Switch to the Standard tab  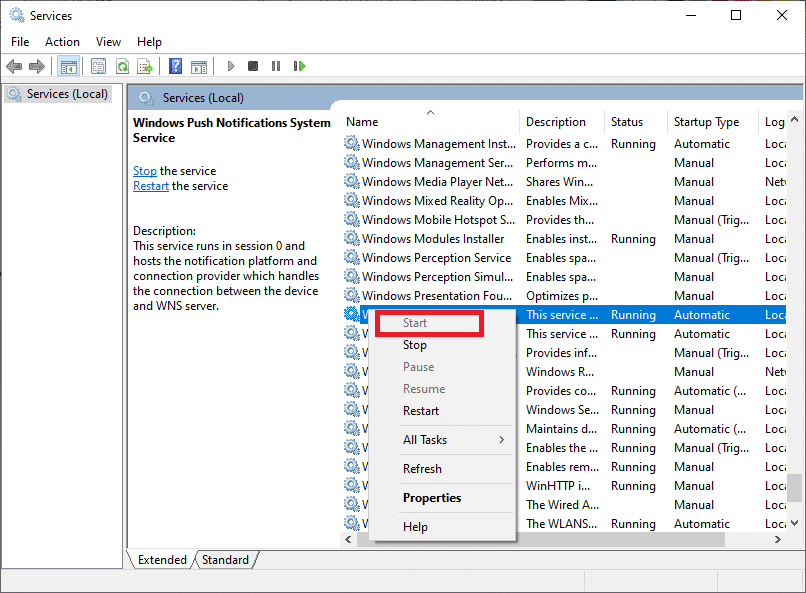[225, 560]
